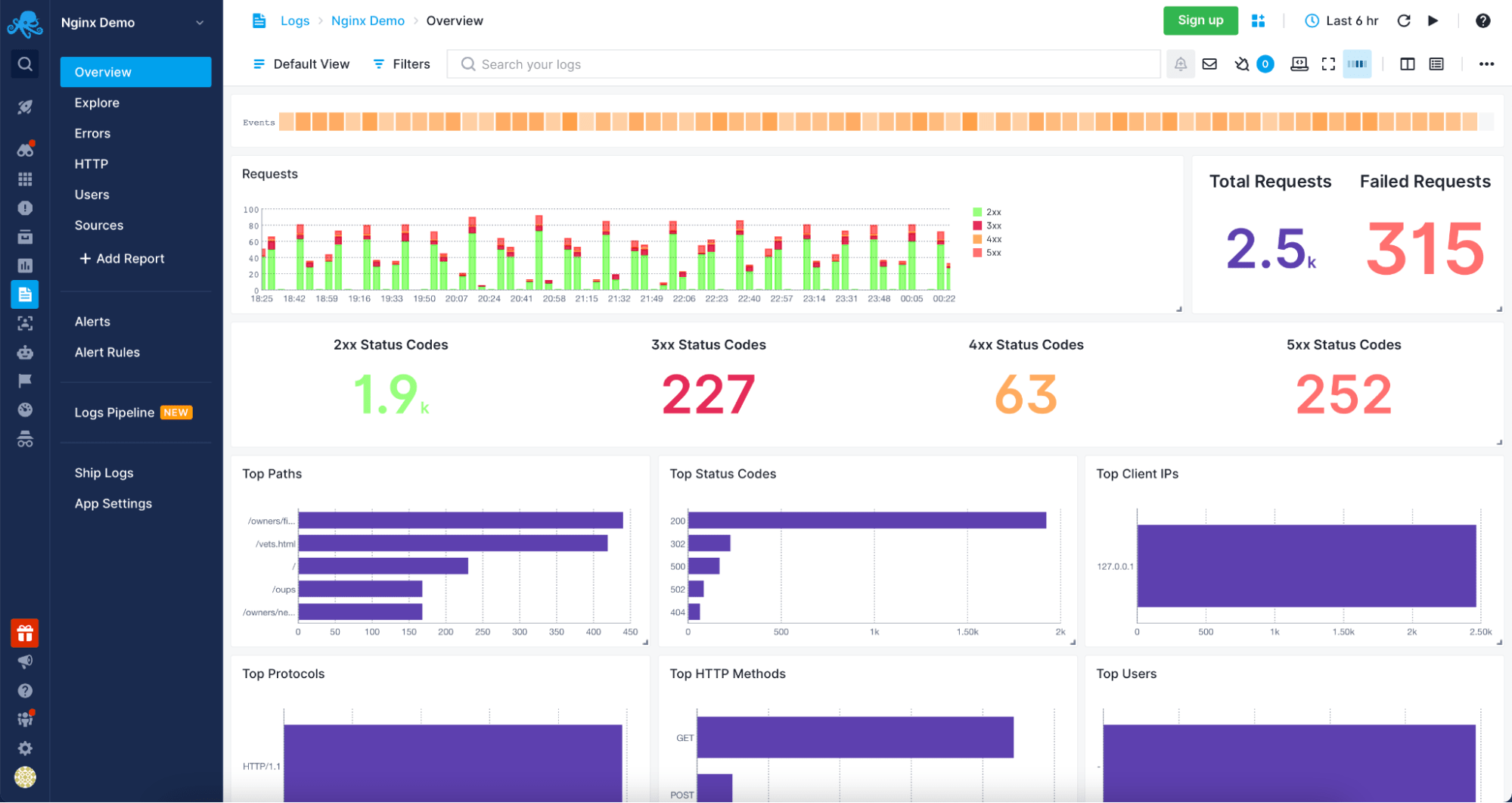Toggle the alert bell notifications

coord(1180,64)
